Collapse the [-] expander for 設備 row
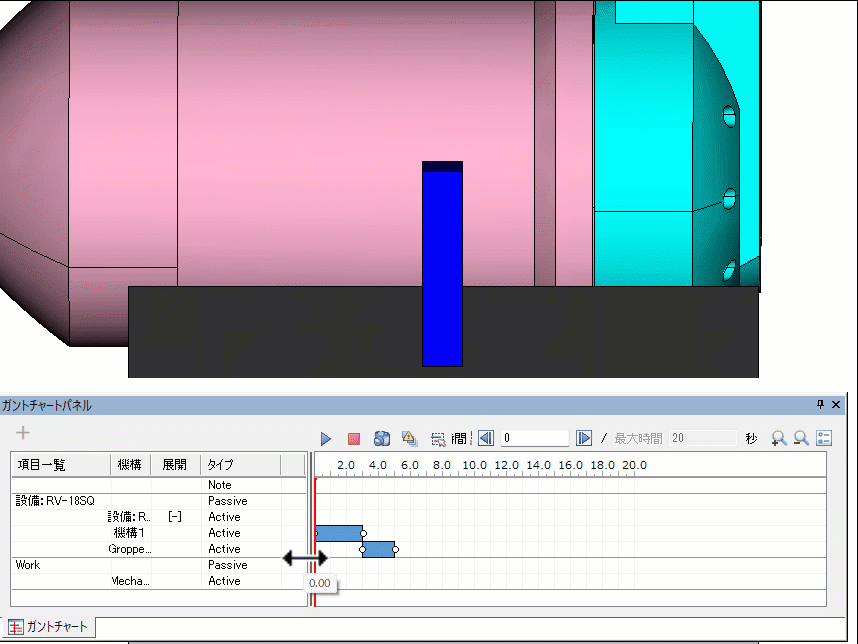The height and width of the screenshot is (644, 858). [x=174, y=517]
